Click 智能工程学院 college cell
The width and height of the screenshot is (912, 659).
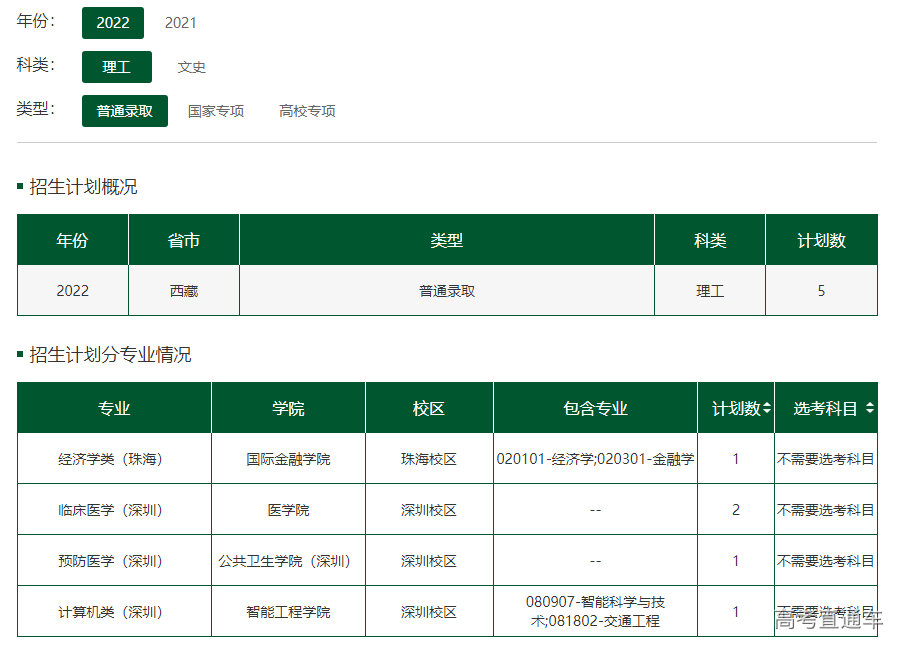(288, 612)
